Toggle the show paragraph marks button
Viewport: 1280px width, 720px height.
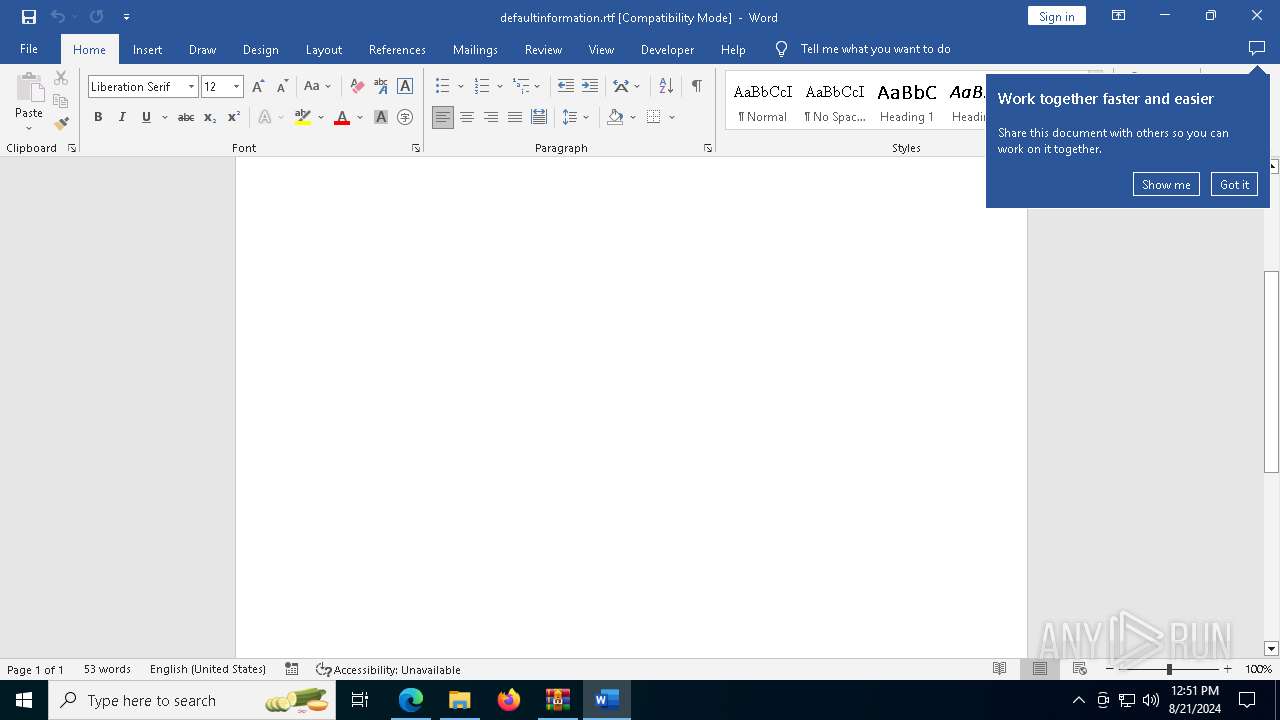coord(697,86)
